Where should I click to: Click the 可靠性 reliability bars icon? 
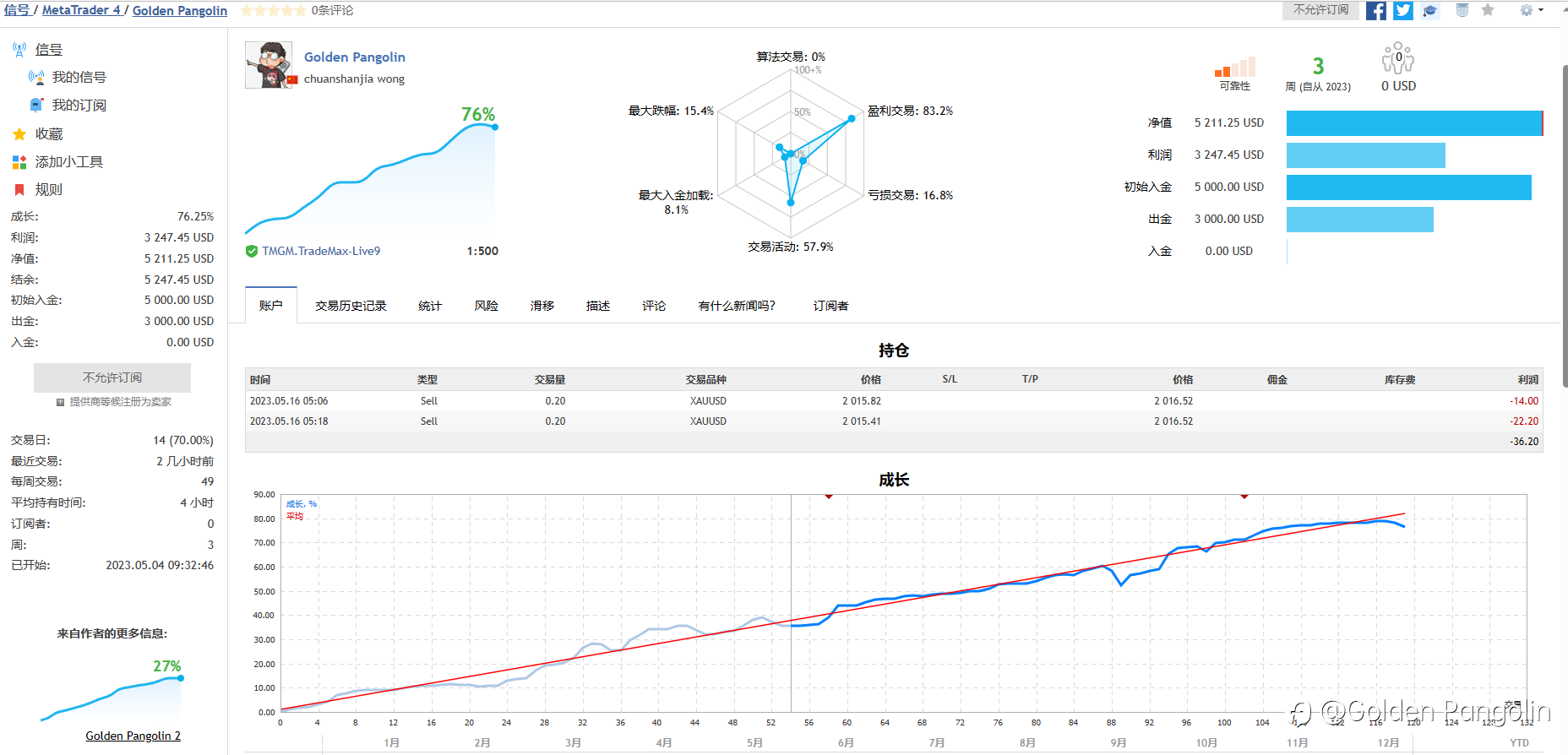(x=1235, y=67)
